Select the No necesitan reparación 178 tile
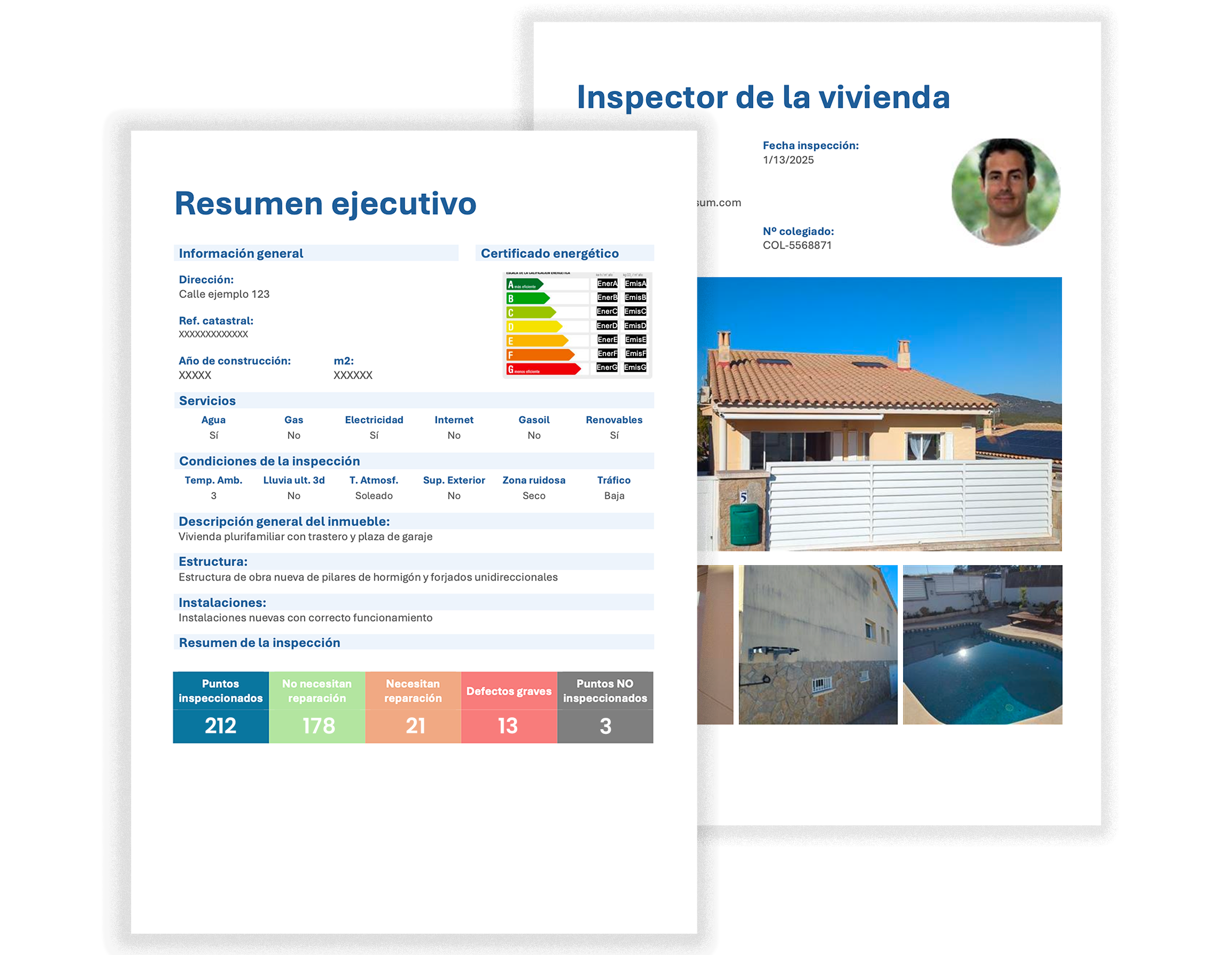This screenshot has width=1232, height=955. [x=317, y=707]
